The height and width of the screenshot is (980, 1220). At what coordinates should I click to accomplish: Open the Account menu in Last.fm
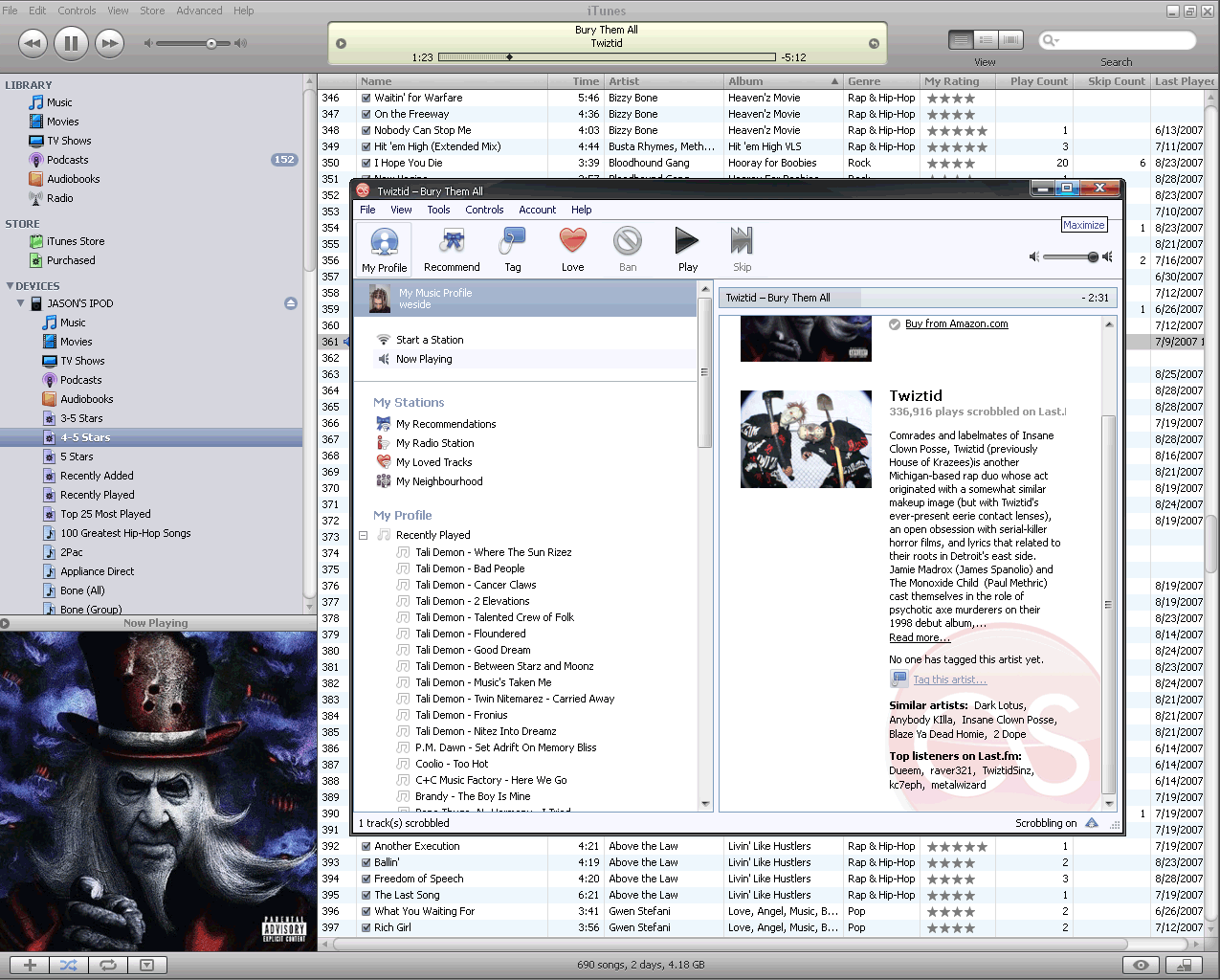click(x=537, y=210)
